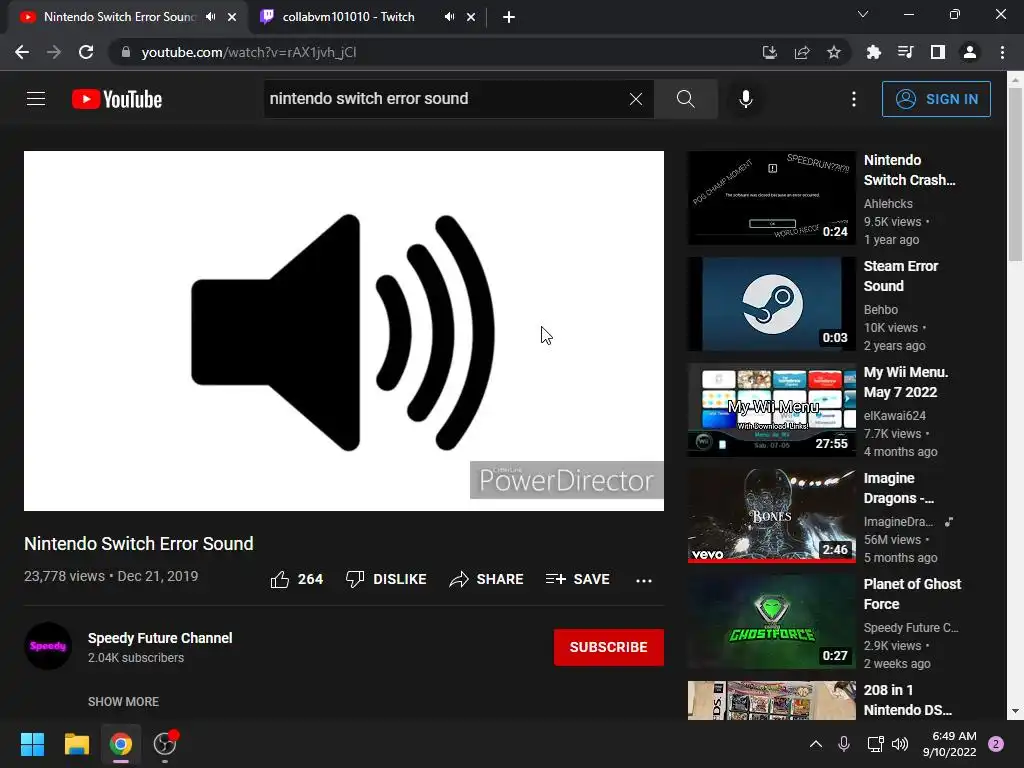Screen dimensions: 1024x768
Task: Open YouTube settings three-dot menu
Action: pos(854,99)
